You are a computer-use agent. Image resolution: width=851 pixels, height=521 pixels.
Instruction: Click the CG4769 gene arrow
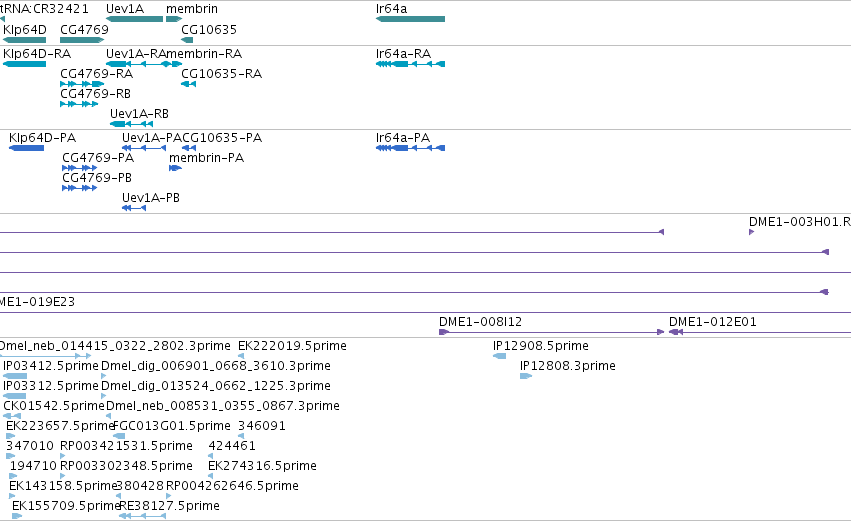pos(82,40)
